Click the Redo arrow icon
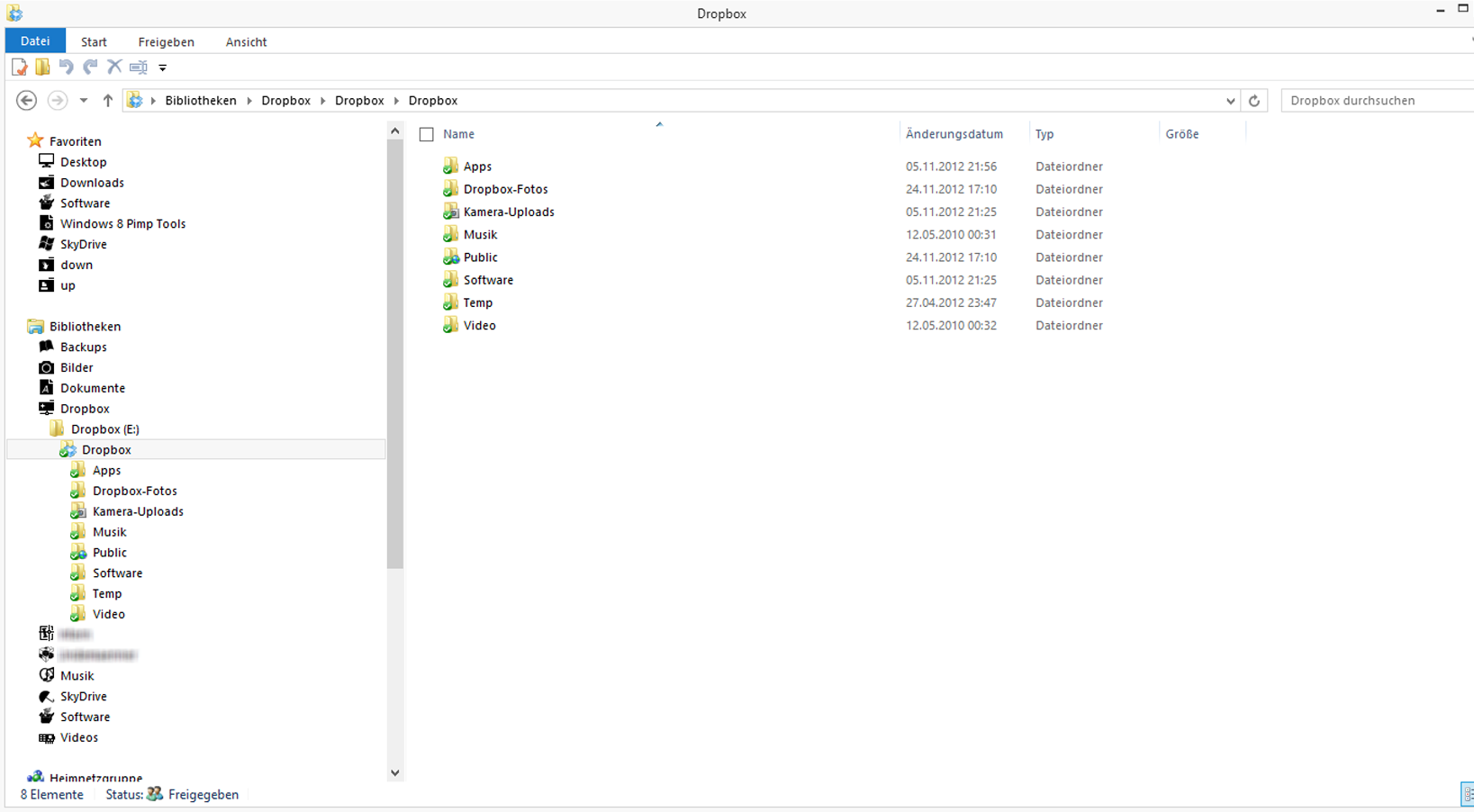 click(x=90, y=67)
